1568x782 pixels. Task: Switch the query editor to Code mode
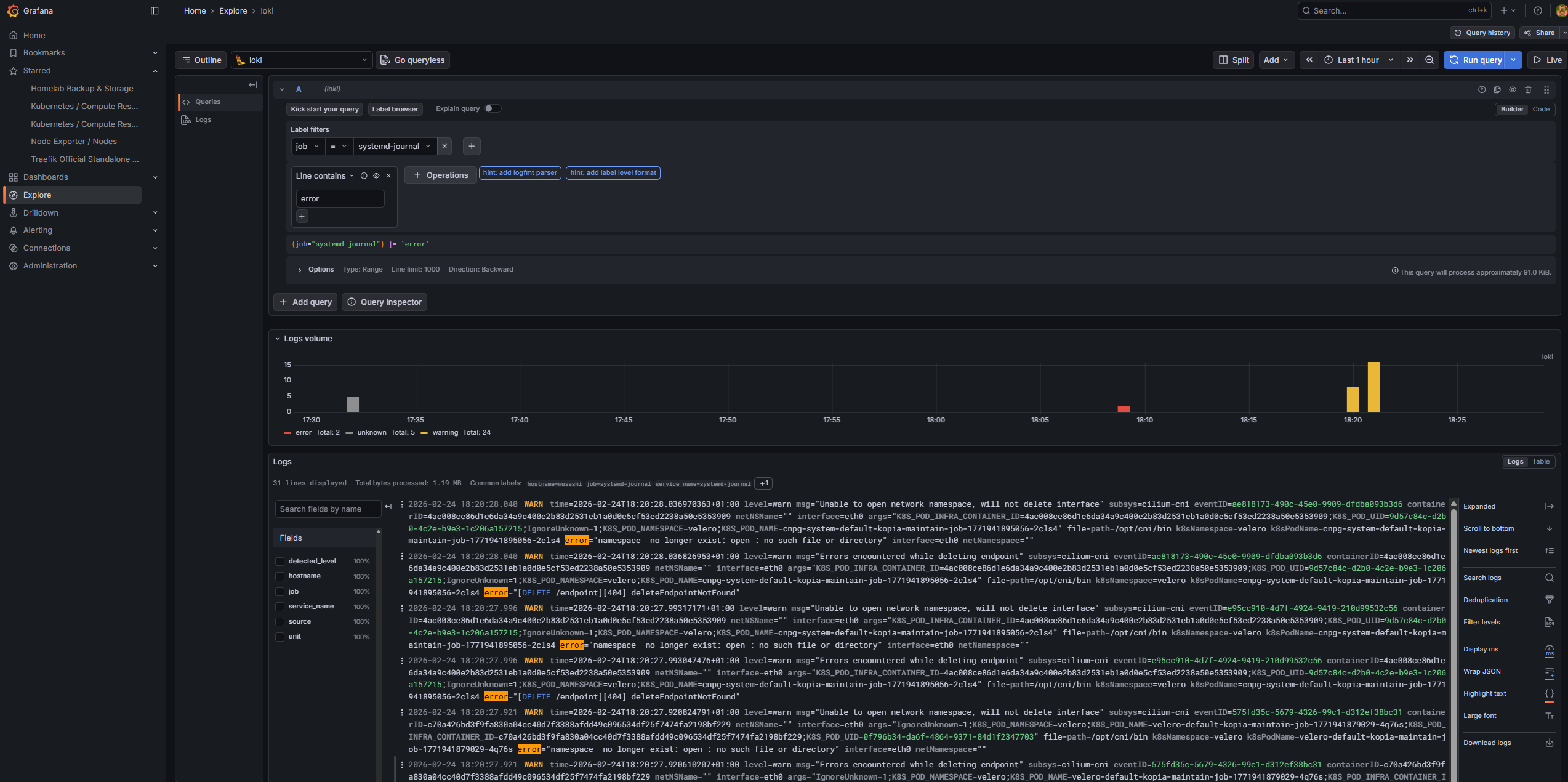1541,109
